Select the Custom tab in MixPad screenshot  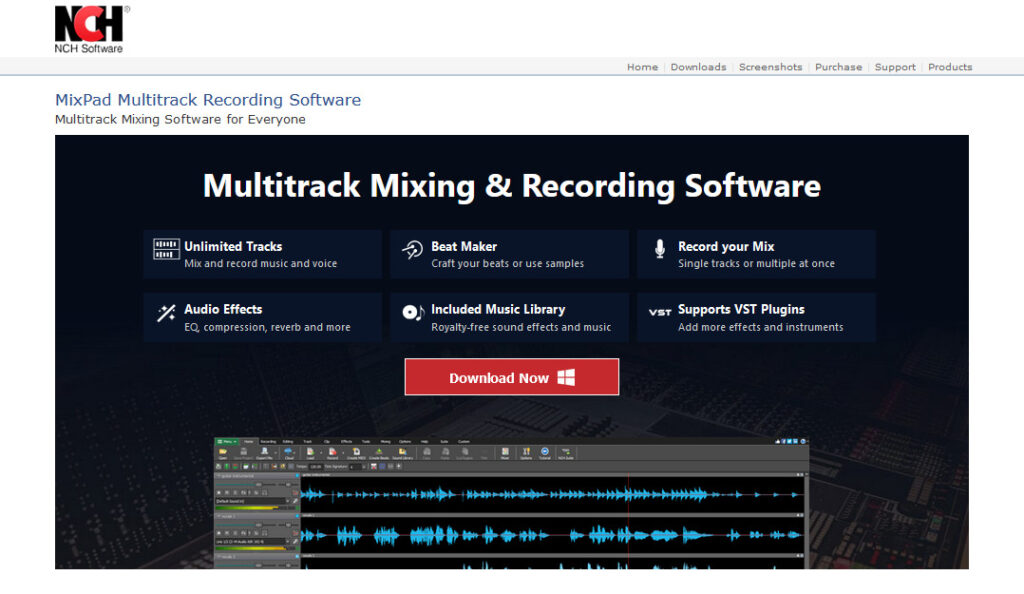464,442
